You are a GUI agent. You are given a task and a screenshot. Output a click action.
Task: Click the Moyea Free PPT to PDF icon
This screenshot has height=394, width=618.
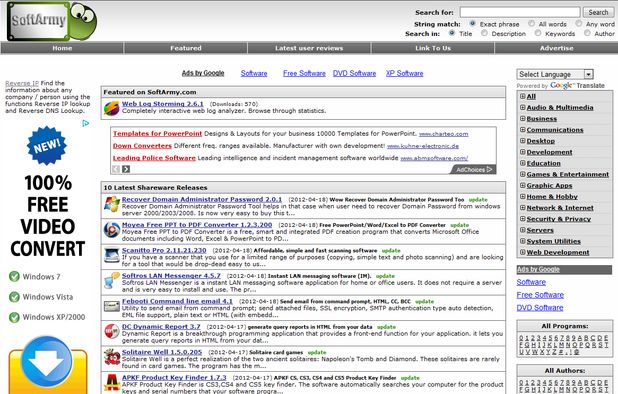[x=112, y=229]
